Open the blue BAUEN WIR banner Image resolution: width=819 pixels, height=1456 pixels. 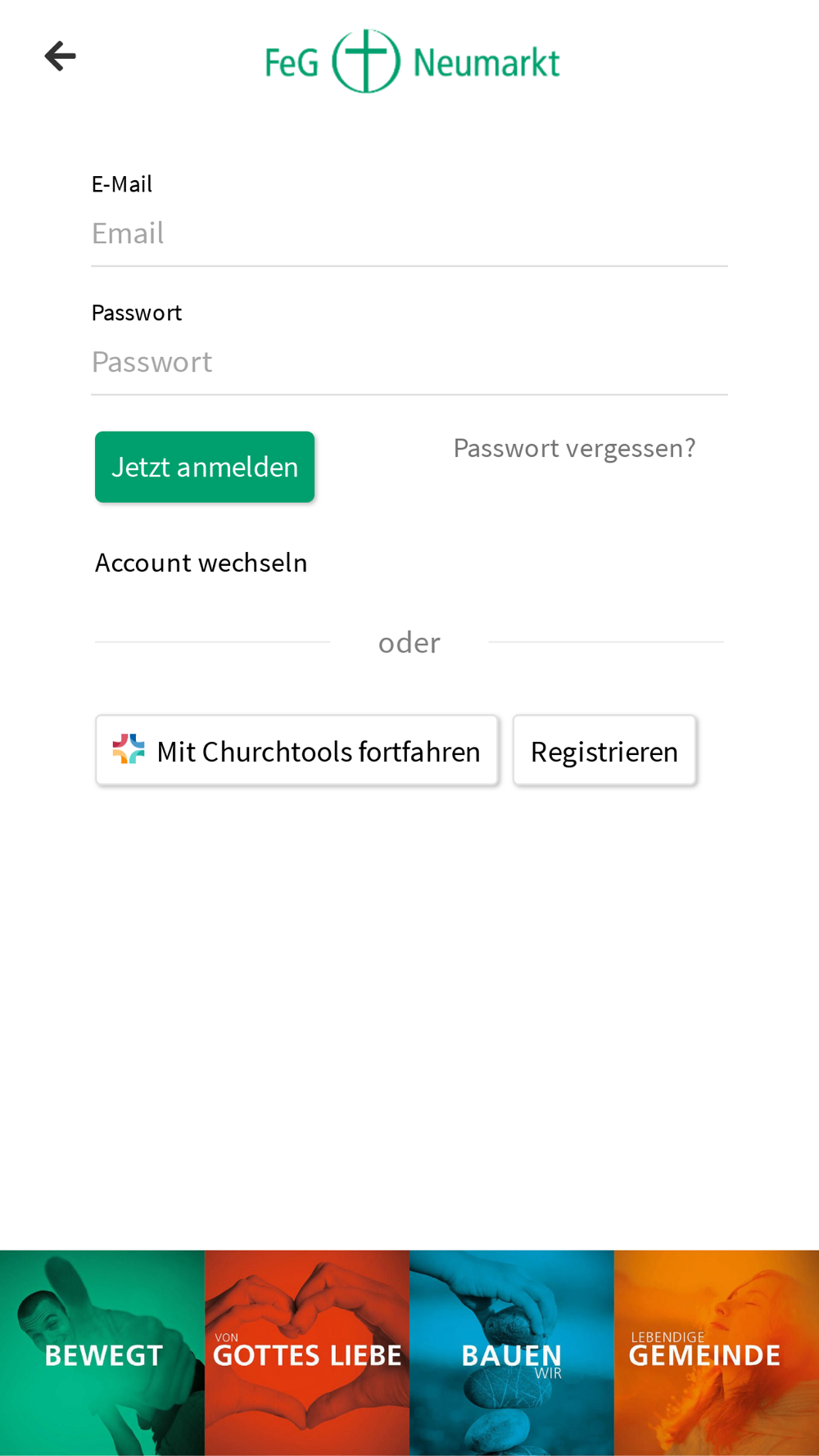point(512,1353)
